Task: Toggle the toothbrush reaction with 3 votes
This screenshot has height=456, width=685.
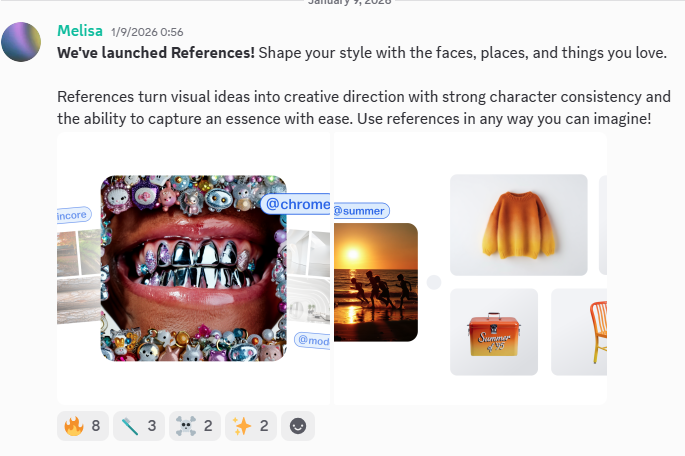Action: tap(139, 425)
